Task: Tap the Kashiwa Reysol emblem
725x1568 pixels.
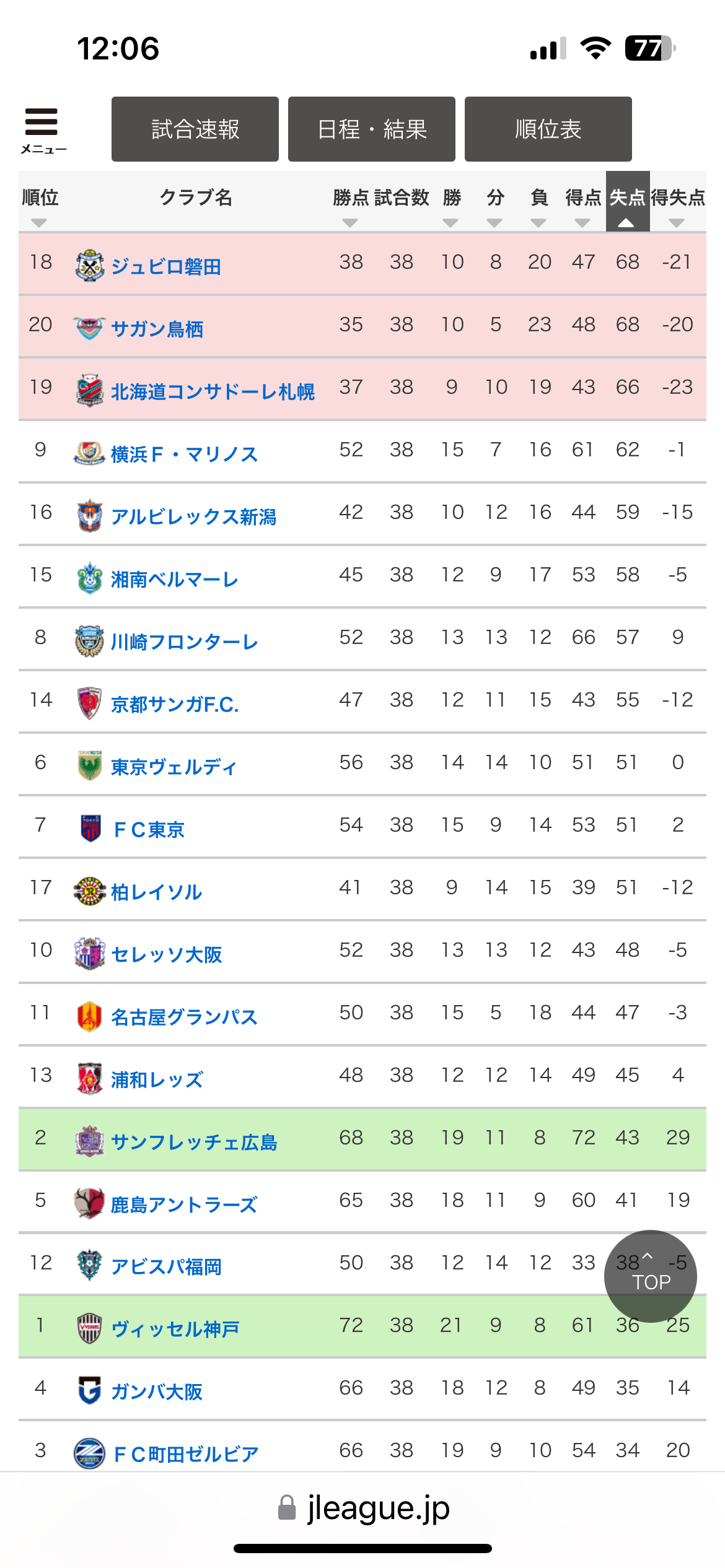Action: click(90, 891)
